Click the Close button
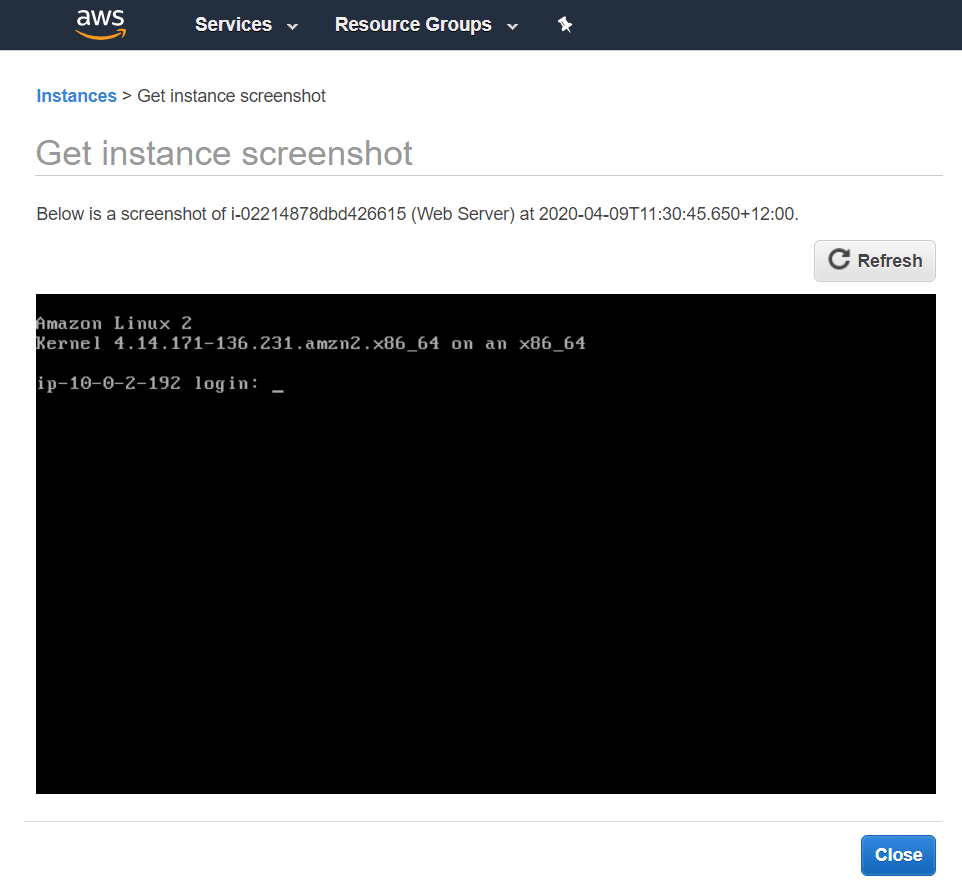The width and height of the screenshot is (962, 892). click(897, 855)
